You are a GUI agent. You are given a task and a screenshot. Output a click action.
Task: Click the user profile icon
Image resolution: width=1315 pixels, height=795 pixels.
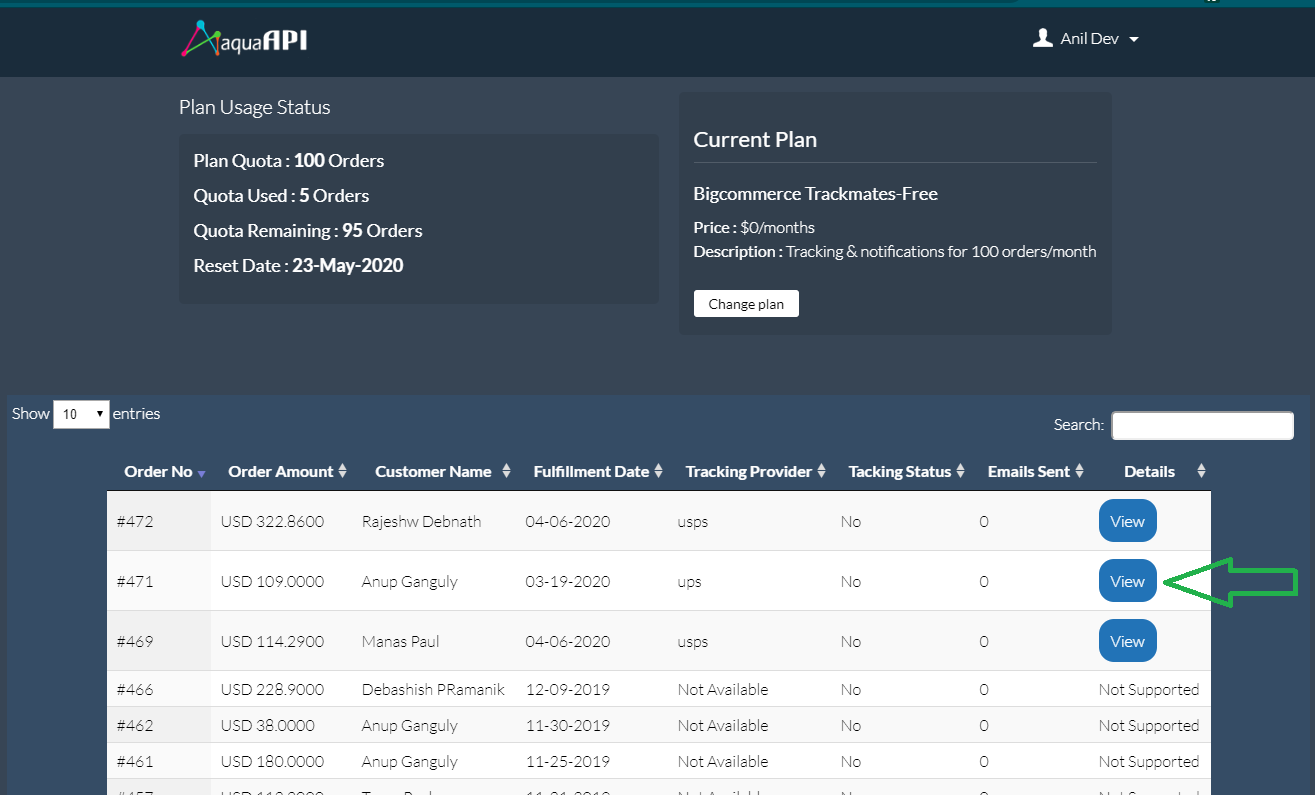coord(1042,39)
